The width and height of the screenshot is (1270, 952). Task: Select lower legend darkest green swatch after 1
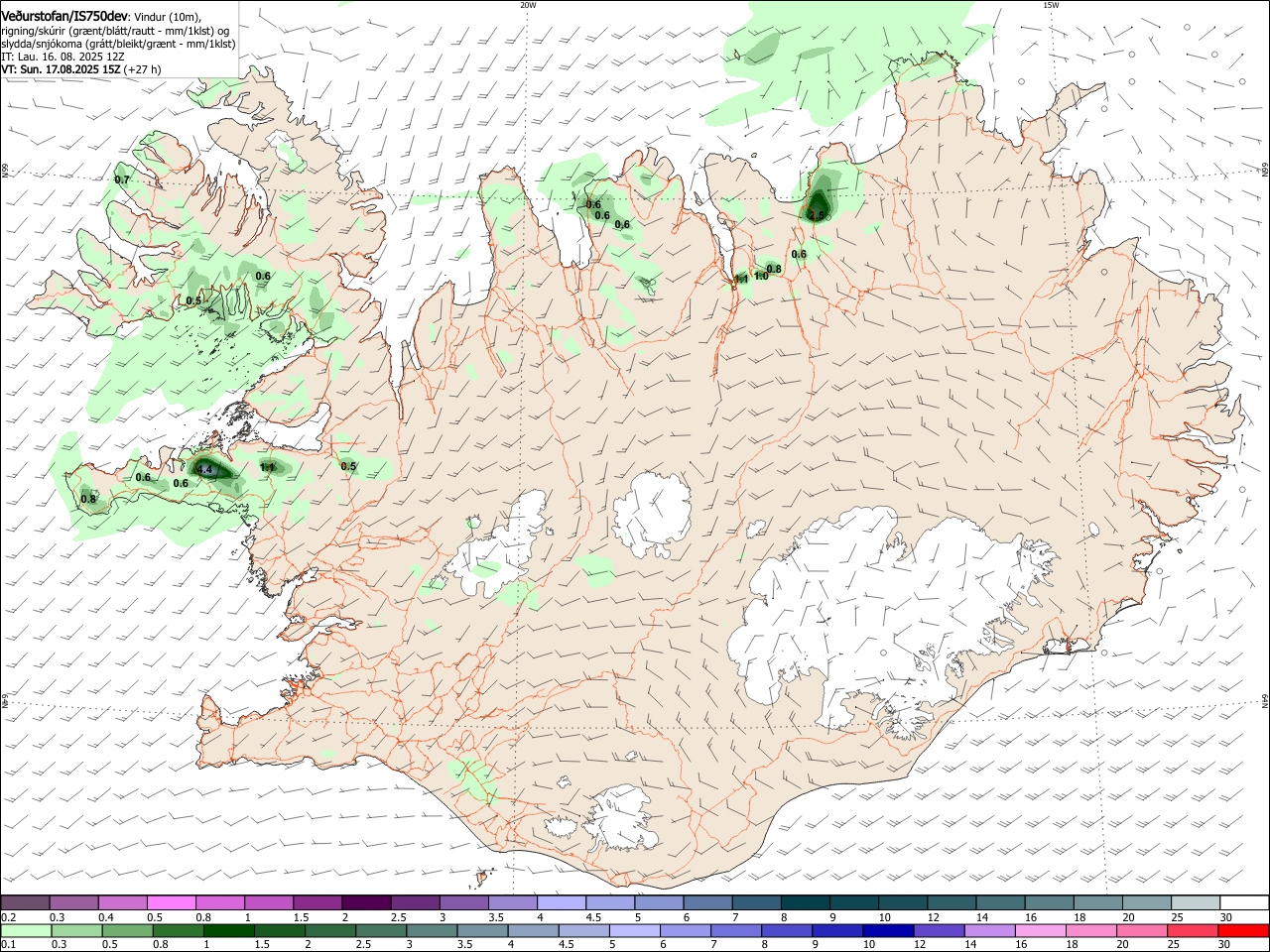227,931
